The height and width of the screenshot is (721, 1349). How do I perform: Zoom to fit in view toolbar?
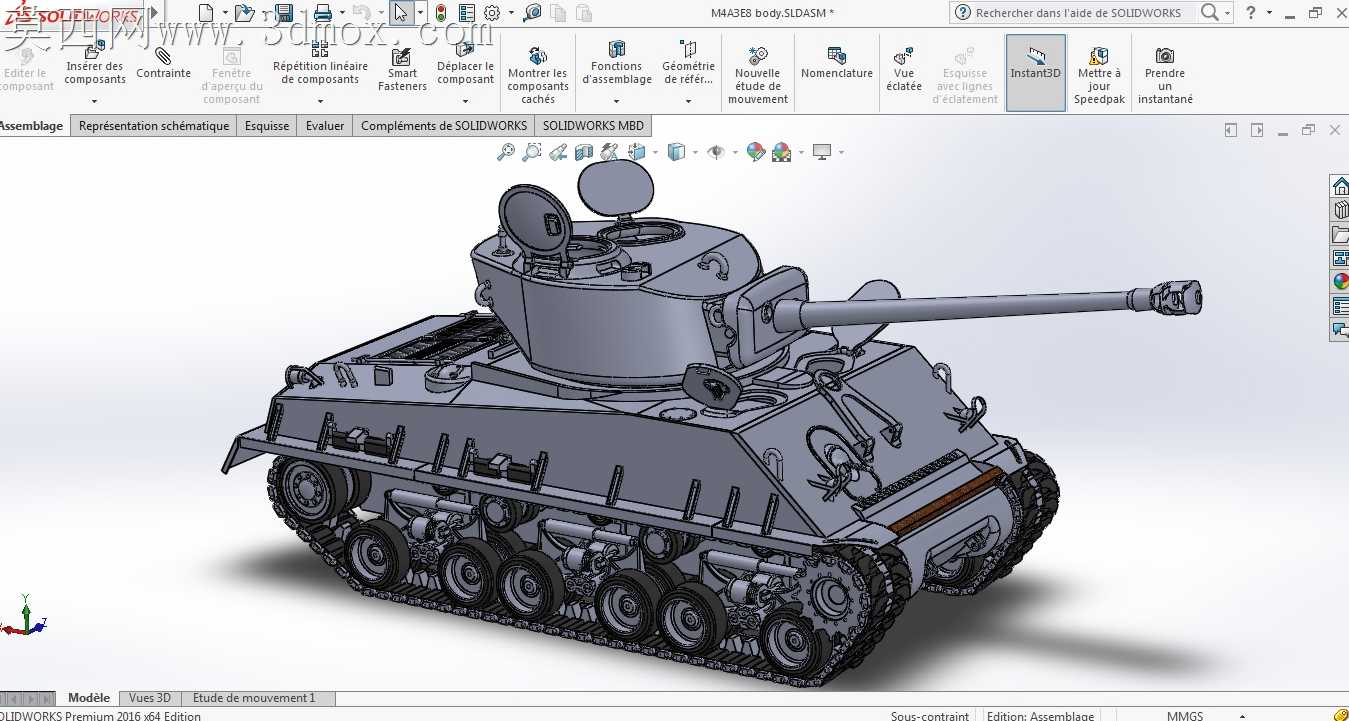tap(506, 152)
